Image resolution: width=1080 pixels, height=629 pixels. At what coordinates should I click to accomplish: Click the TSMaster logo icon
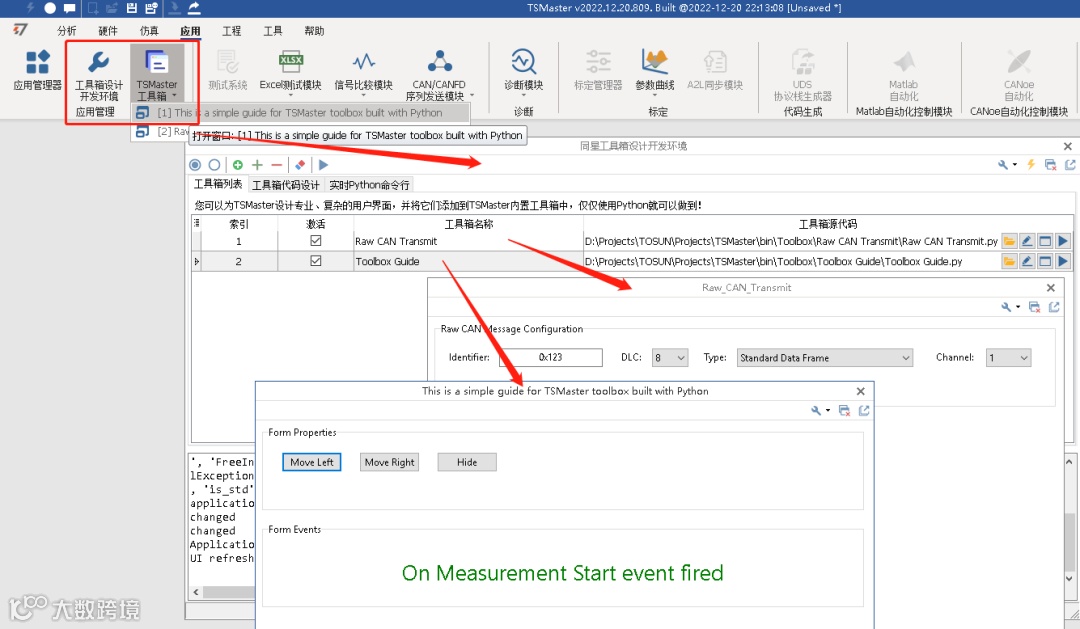pyautogui.click(x=21, y=30)
